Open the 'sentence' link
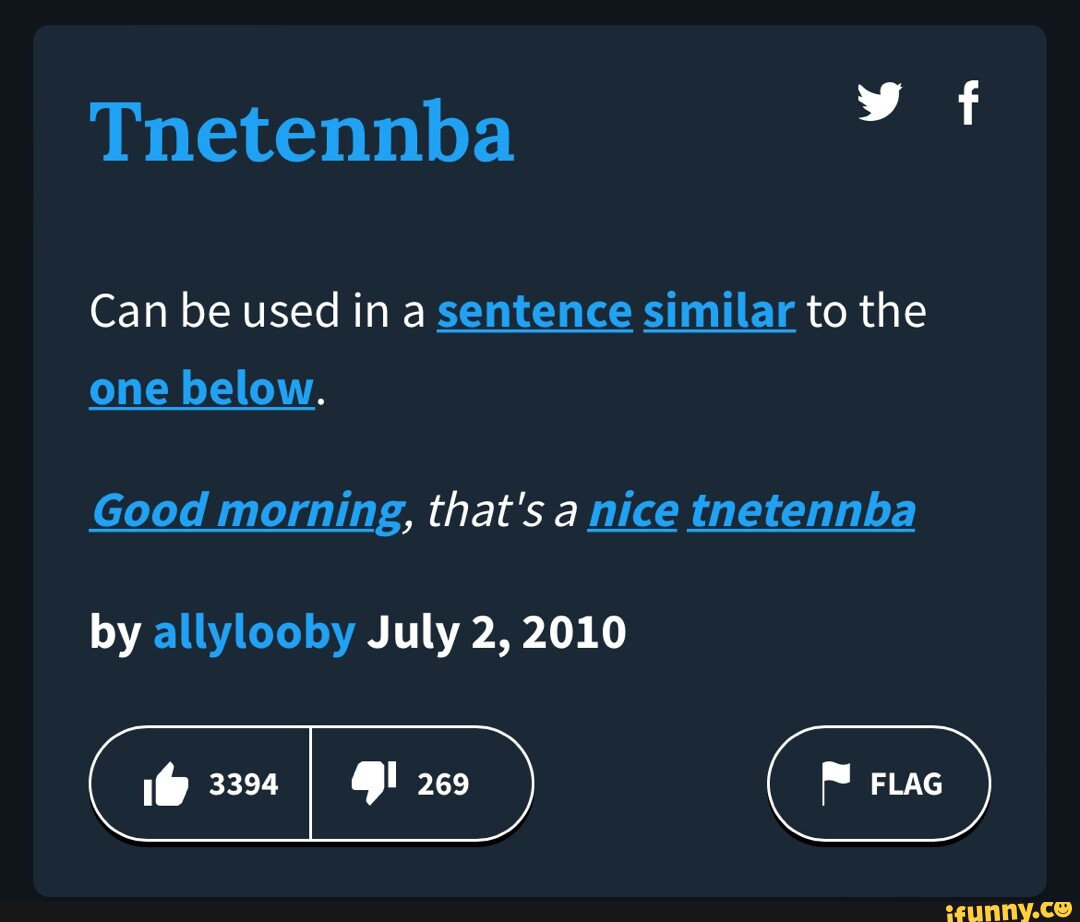Screen dimensions: 1080x922 (x=534, y=311)
